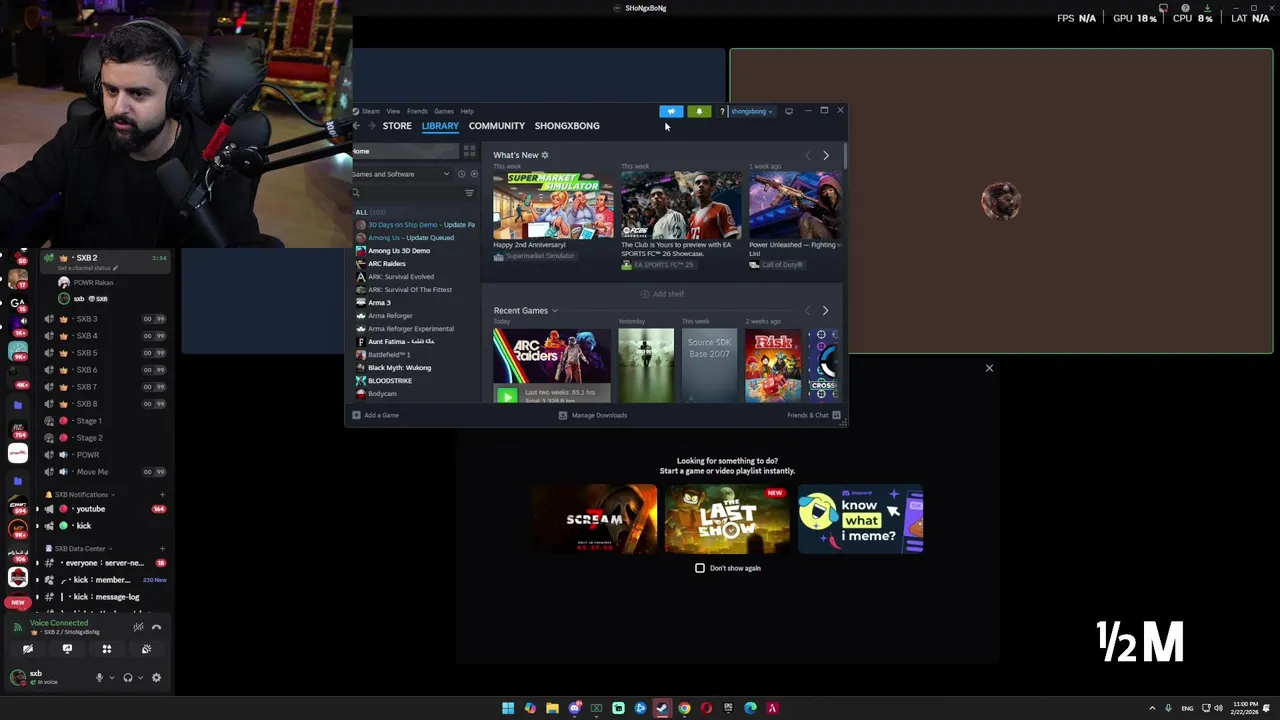Share your screen in Discord
Screen dimensions: 1280x720
[67, 649]
